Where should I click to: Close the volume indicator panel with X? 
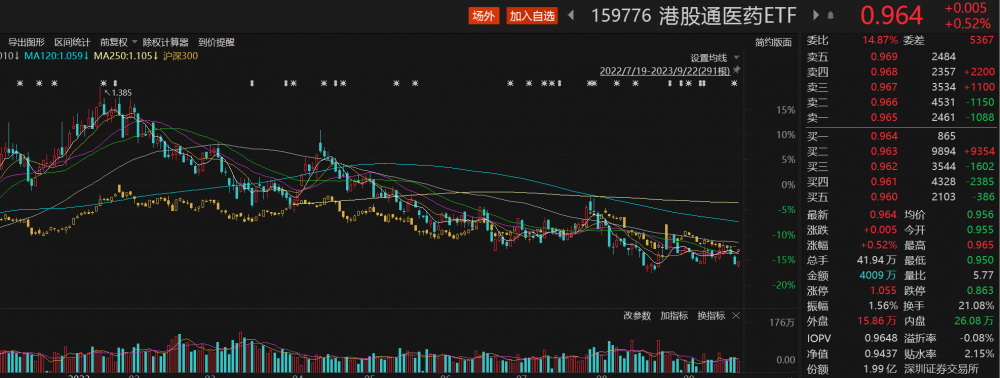pos(736,316)
